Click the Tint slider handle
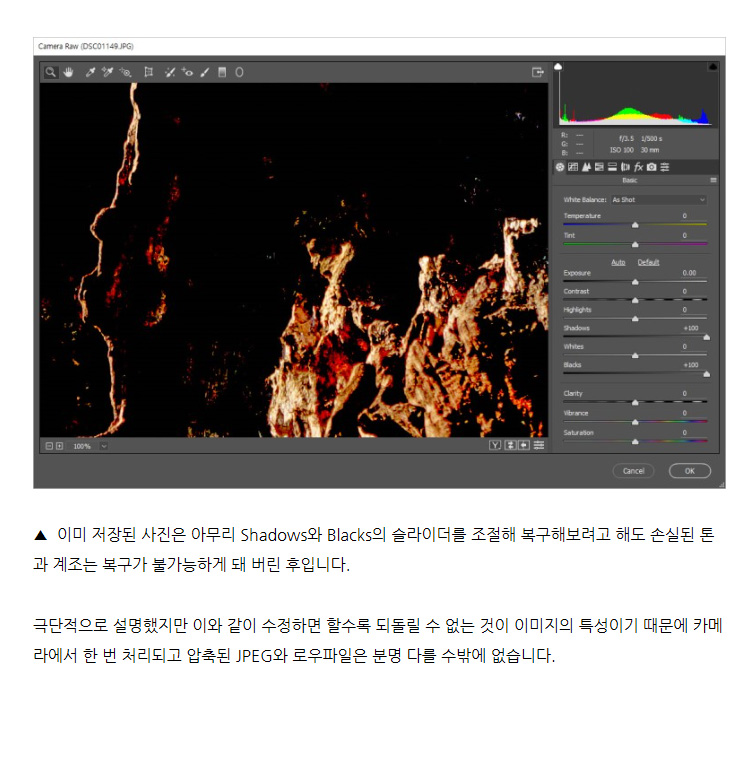754x758 pixels. tap(635, 244)
